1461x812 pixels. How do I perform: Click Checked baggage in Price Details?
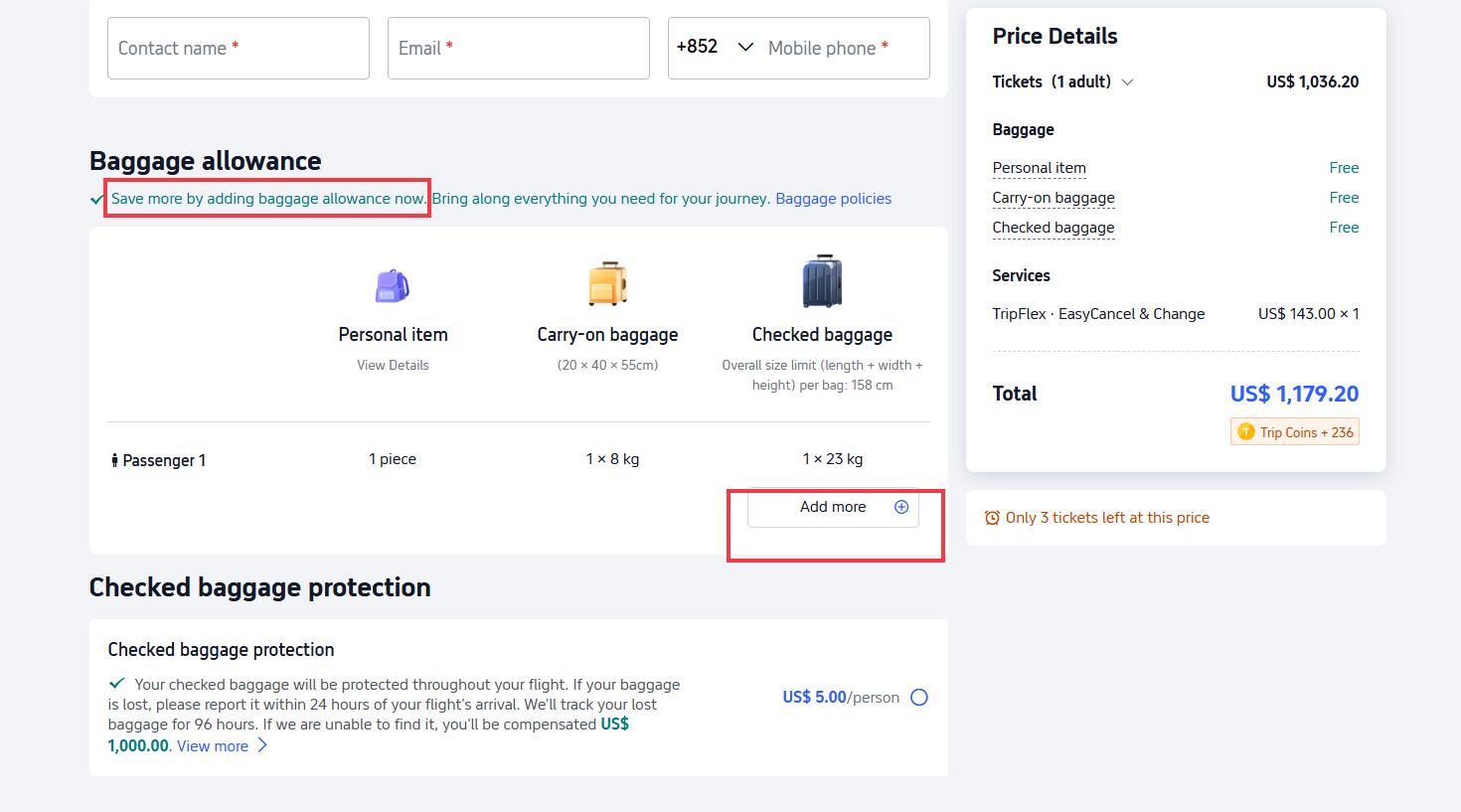[x=1053, y=228]
